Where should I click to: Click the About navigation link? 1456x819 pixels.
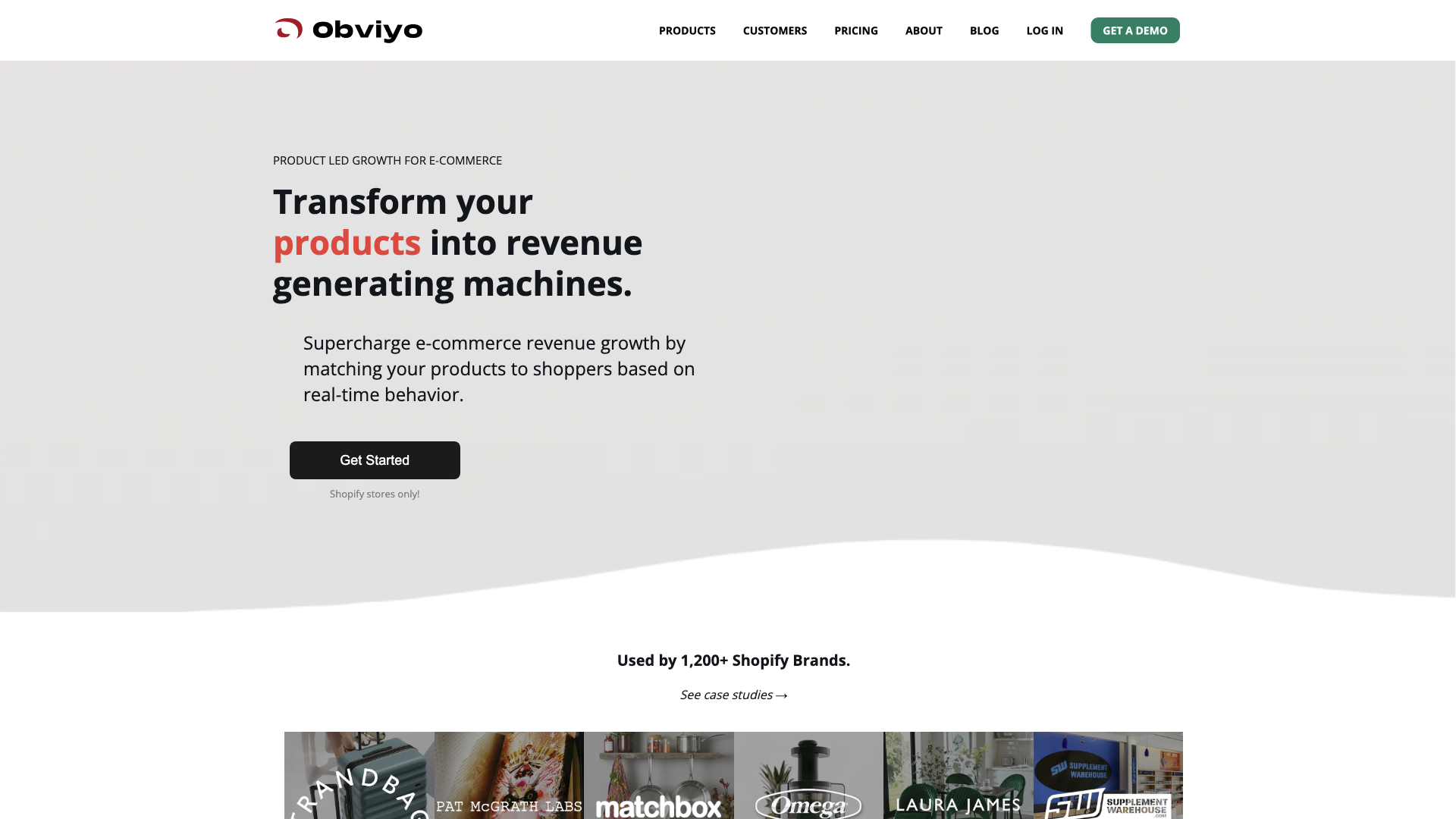[923, 30]
